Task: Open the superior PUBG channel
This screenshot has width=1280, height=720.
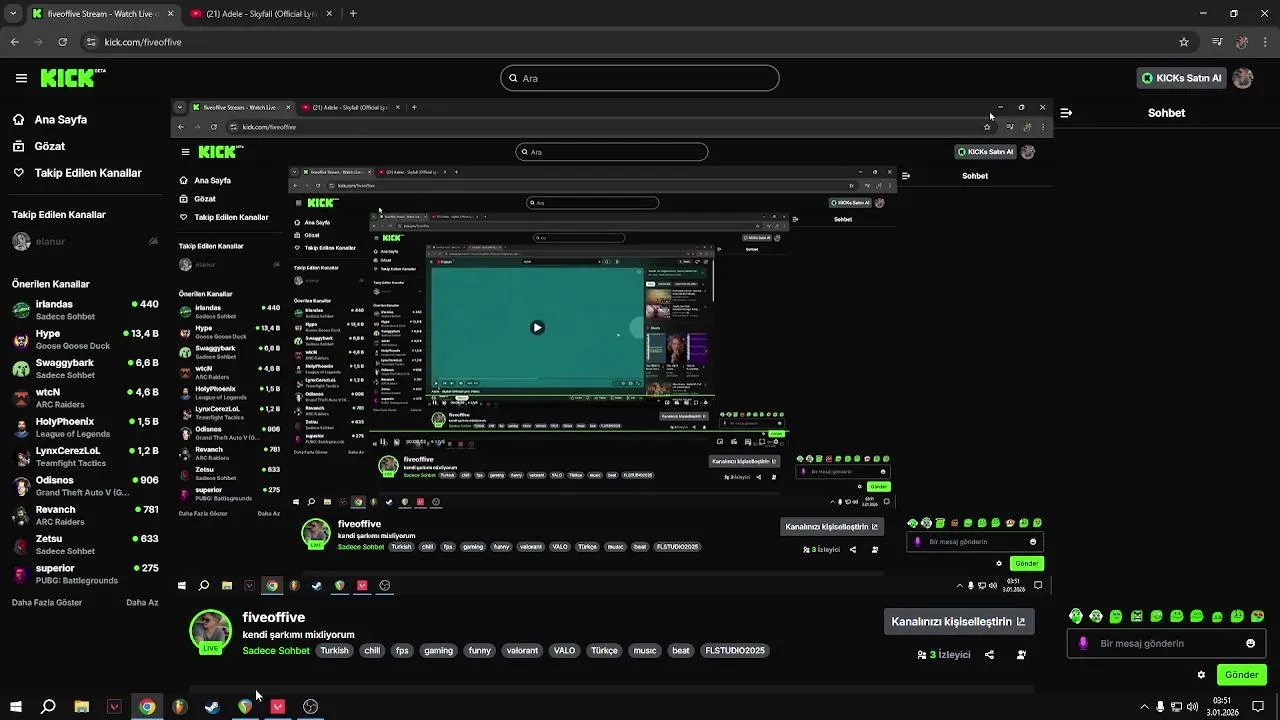Action: (85, 574)
